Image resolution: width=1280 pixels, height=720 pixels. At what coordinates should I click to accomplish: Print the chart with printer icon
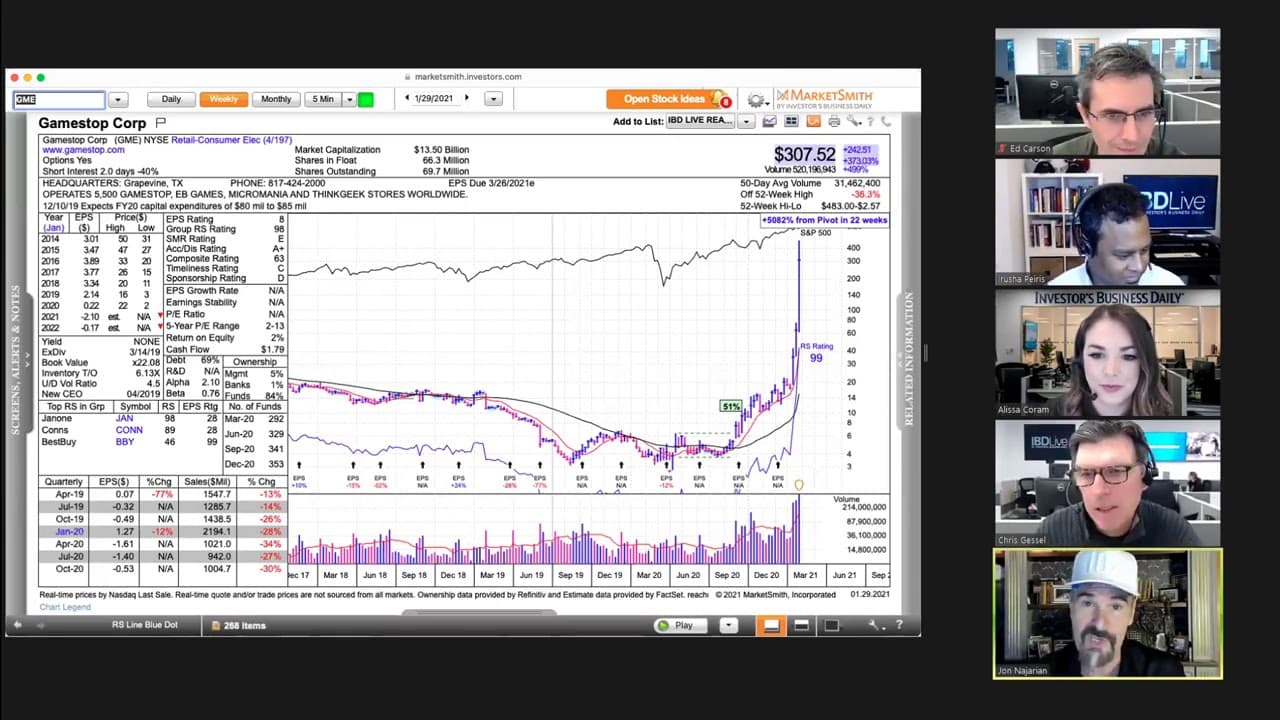[834, 121]
